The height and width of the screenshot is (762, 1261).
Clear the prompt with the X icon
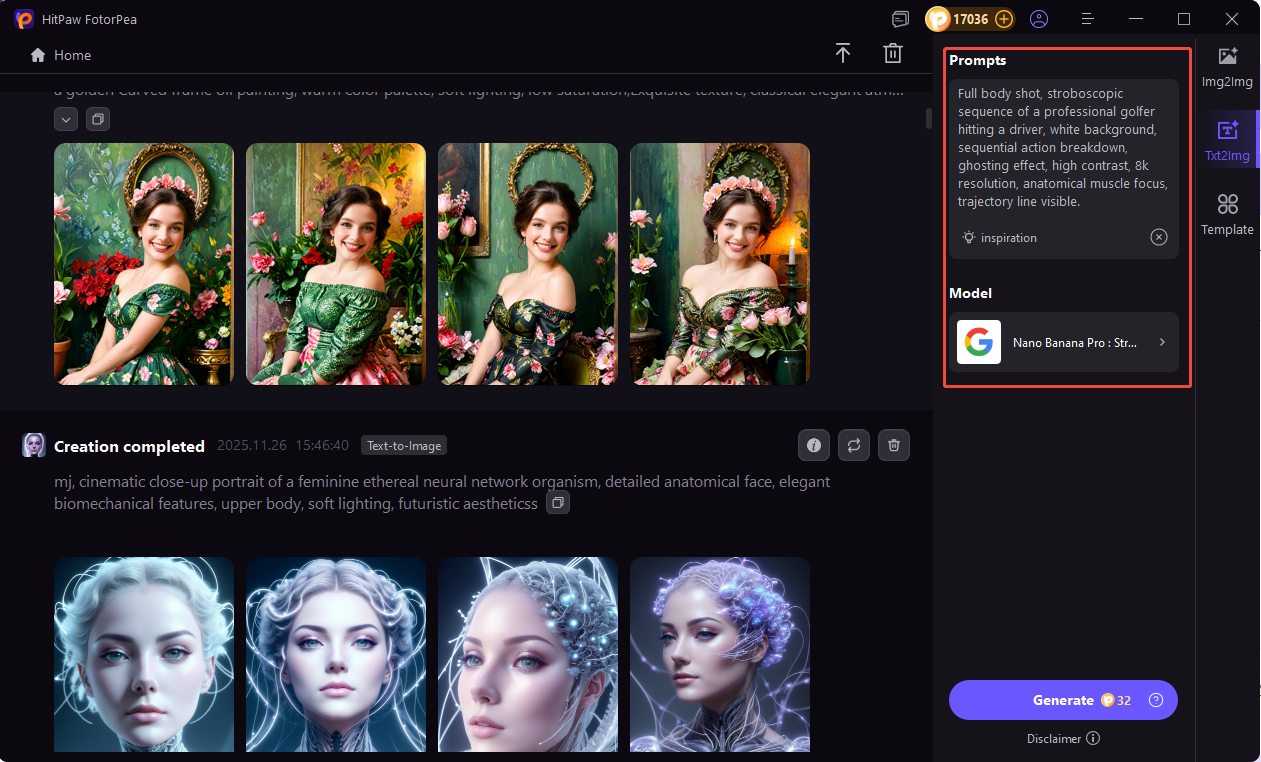point(1158,237)
